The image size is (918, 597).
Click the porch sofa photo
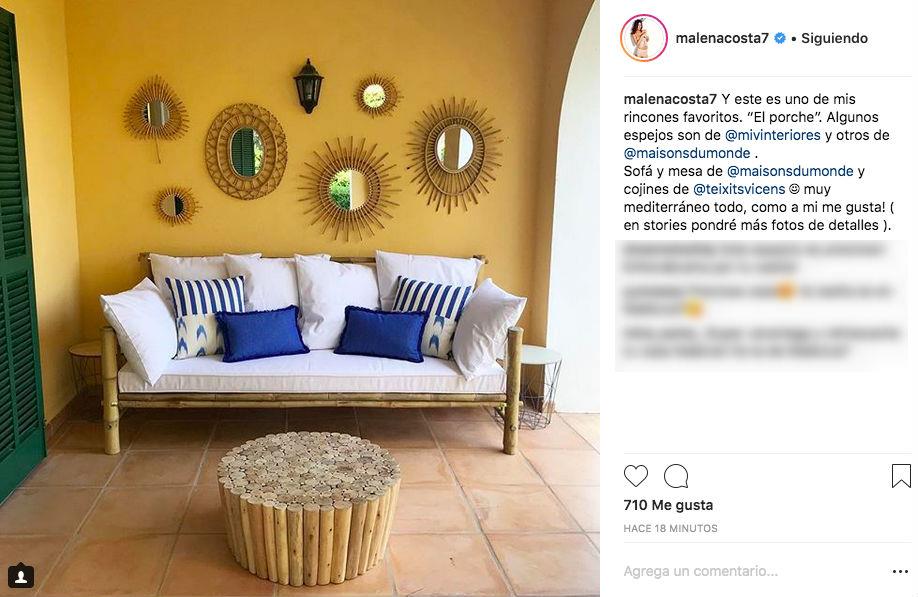(x=300, y=298)
